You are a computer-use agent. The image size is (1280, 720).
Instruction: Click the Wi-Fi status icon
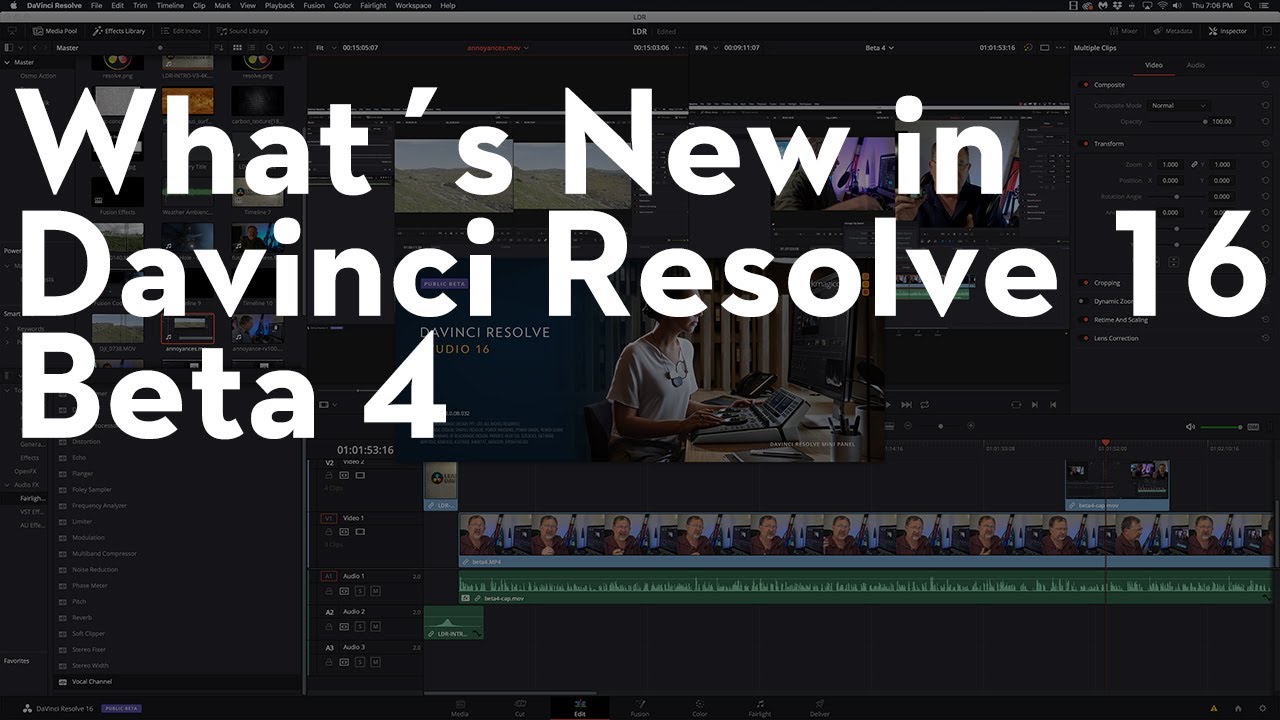click(1161, 5)
